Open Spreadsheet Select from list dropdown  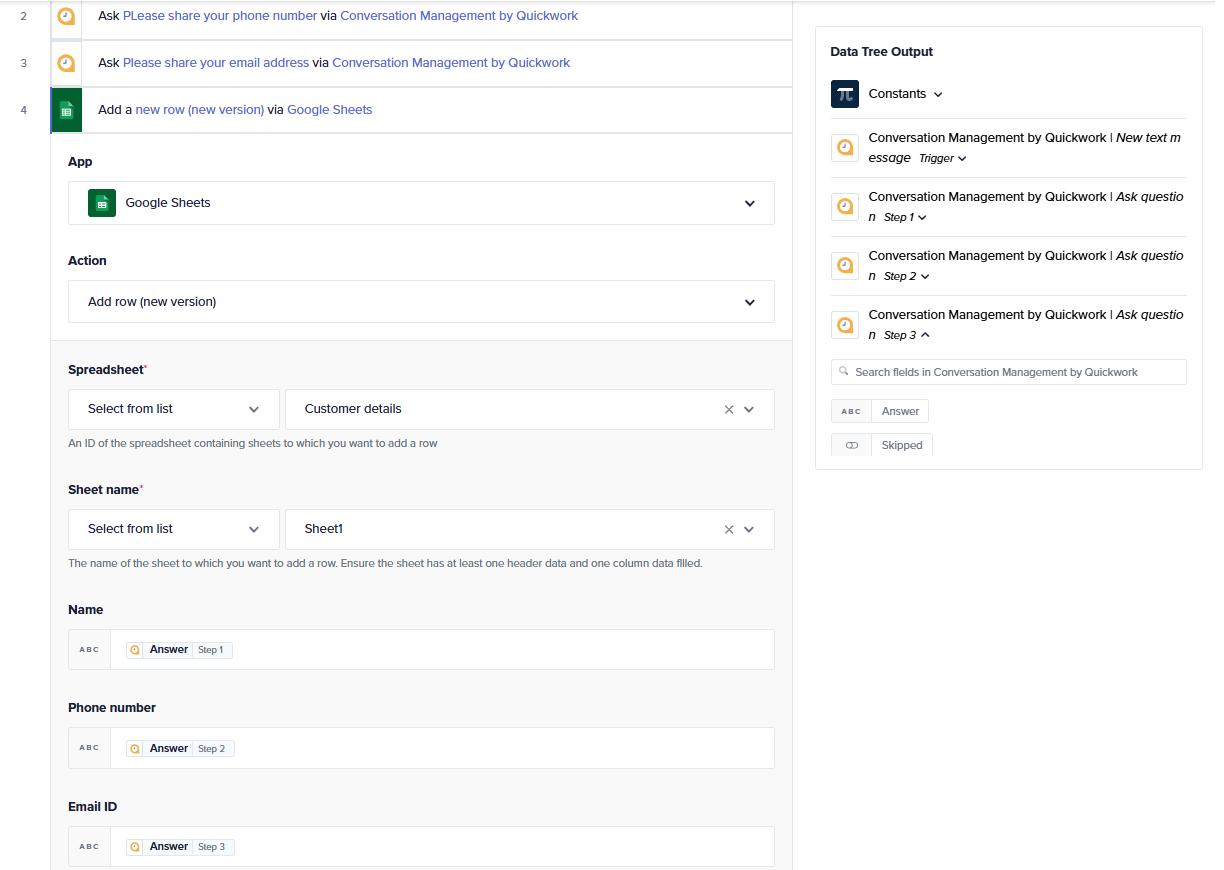coord(174,409)
